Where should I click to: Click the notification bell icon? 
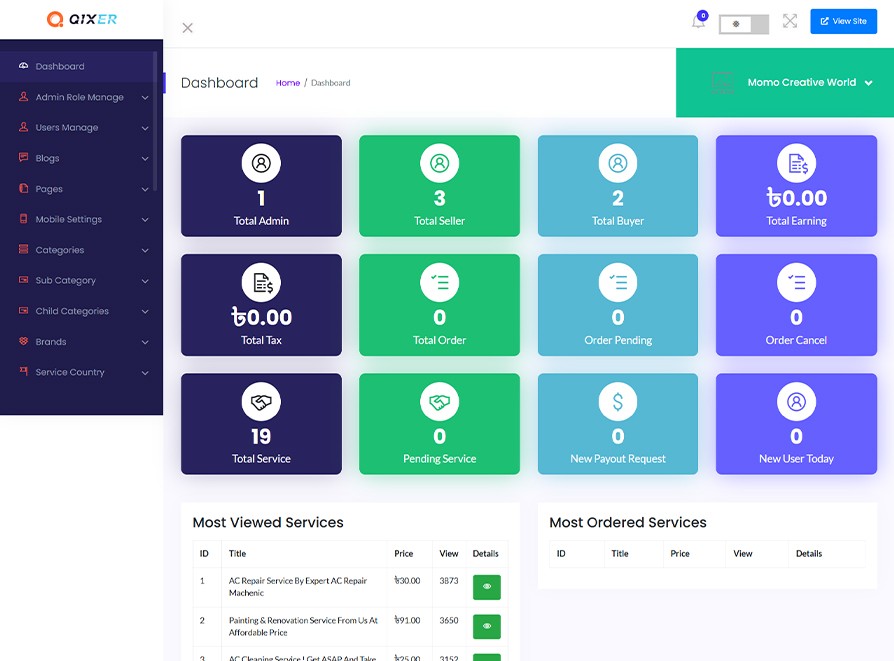coord(698,22)
